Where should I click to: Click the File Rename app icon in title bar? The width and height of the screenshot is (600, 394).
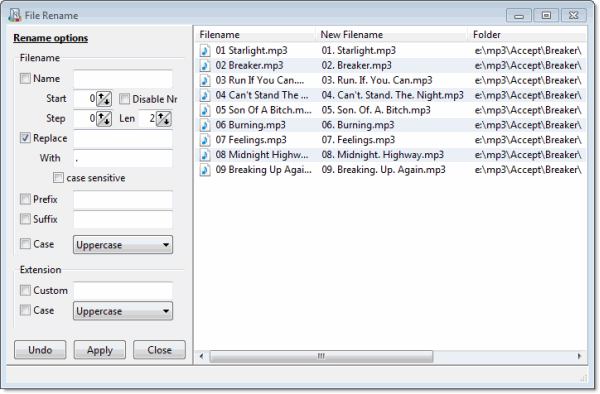15,15
